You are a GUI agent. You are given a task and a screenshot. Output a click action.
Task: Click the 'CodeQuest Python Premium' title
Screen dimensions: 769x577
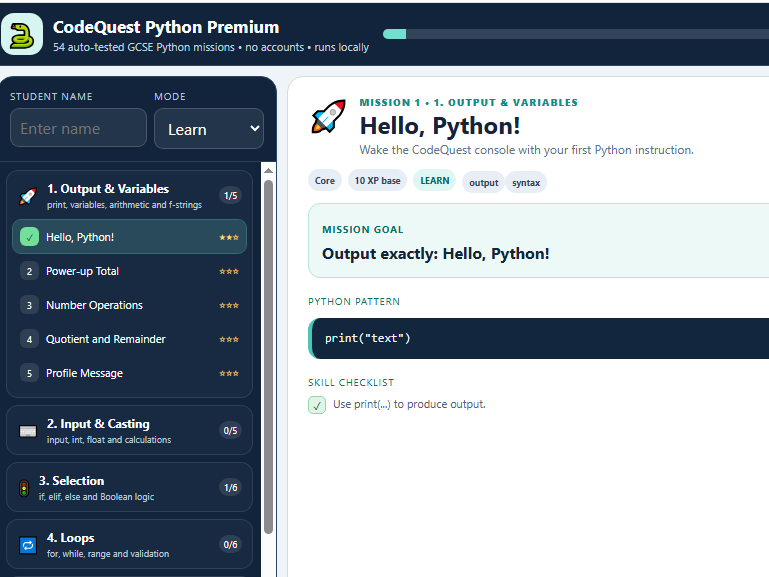[166, 27]
